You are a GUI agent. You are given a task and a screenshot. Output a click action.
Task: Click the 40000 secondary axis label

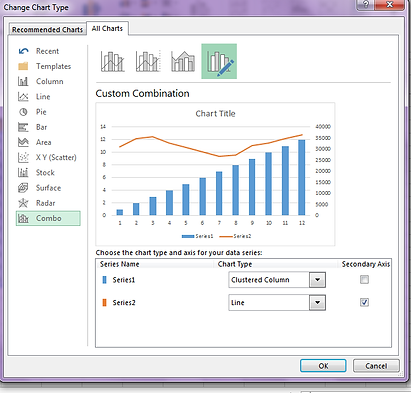point(323,127)
